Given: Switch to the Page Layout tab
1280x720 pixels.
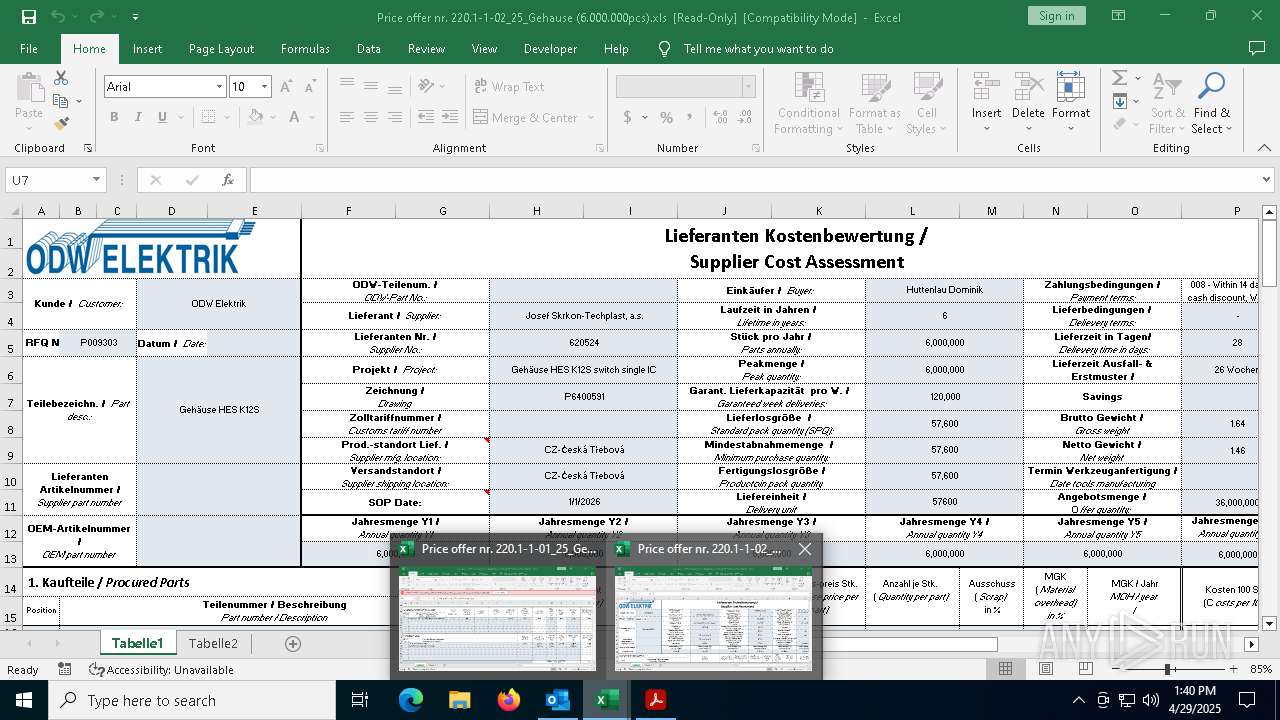Looking at the screenshot, I should (x=221, y=49).
